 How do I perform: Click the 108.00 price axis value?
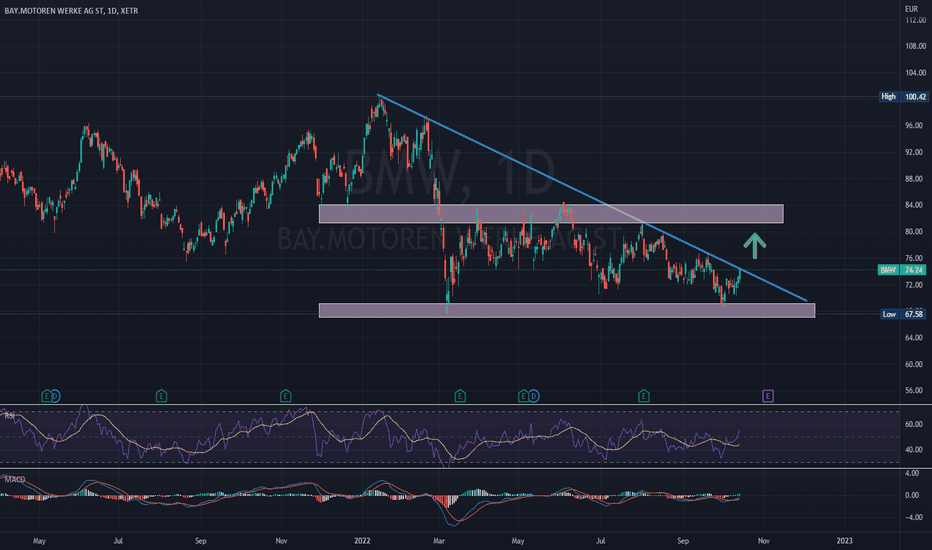(915, 46)
